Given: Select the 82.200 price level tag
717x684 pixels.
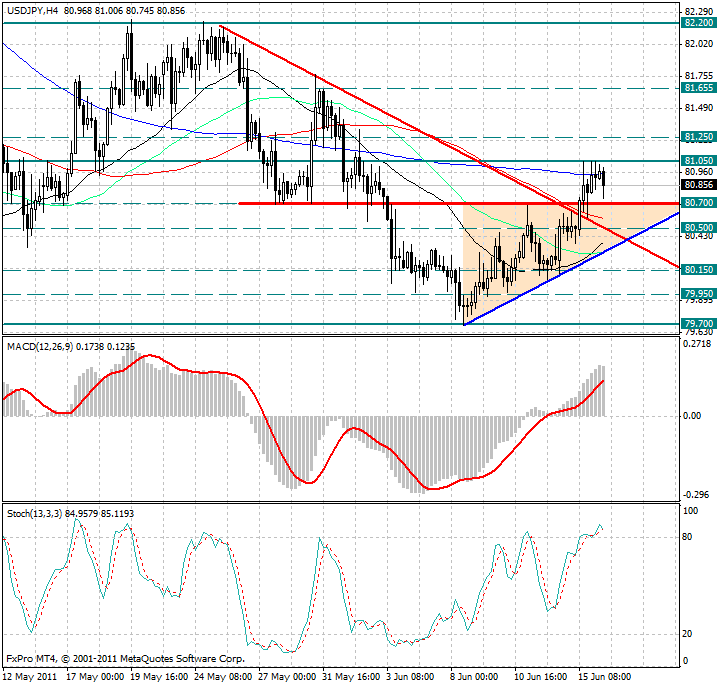Looking at the screenshot, I should (x=697, y=22).
